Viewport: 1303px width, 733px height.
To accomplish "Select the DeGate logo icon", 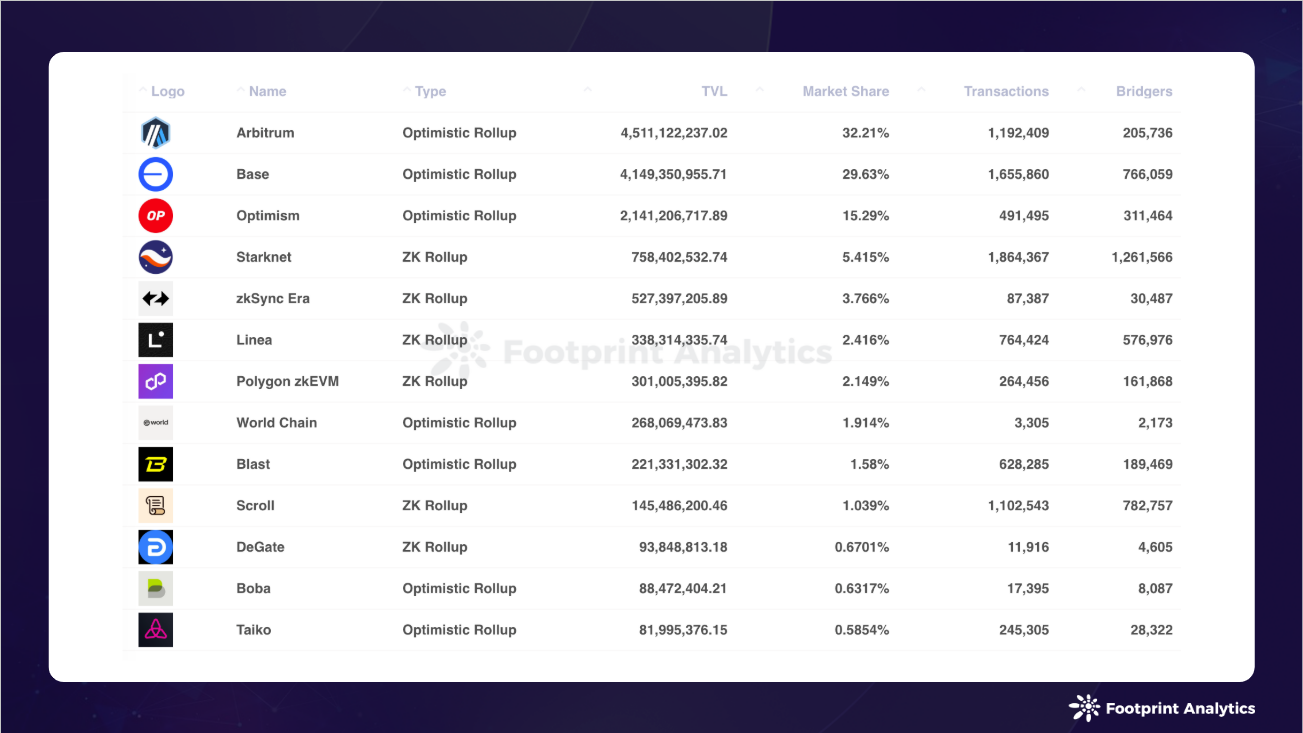I will point(155,547).
